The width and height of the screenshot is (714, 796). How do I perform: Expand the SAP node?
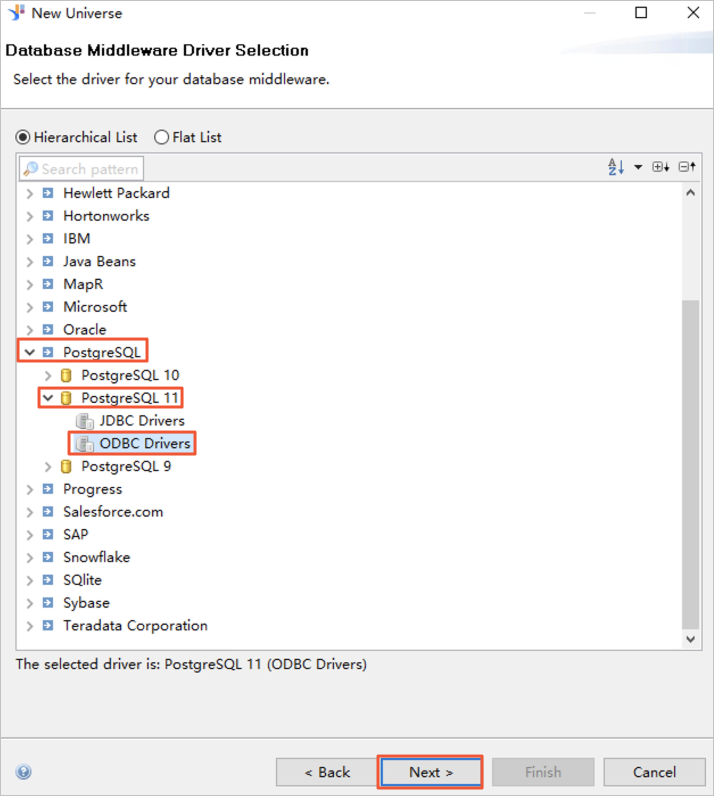coord(29,535)
